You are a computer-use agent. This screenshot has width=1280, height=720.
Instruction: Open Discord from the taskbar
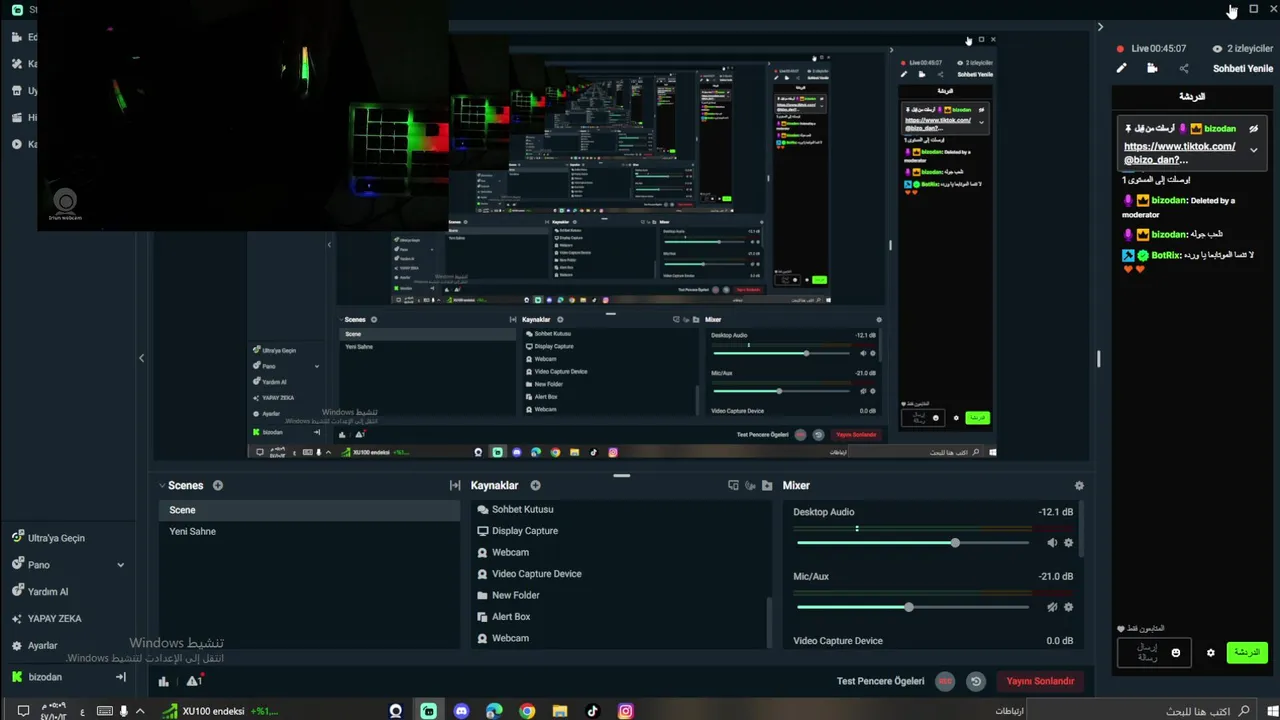[461, 711]
